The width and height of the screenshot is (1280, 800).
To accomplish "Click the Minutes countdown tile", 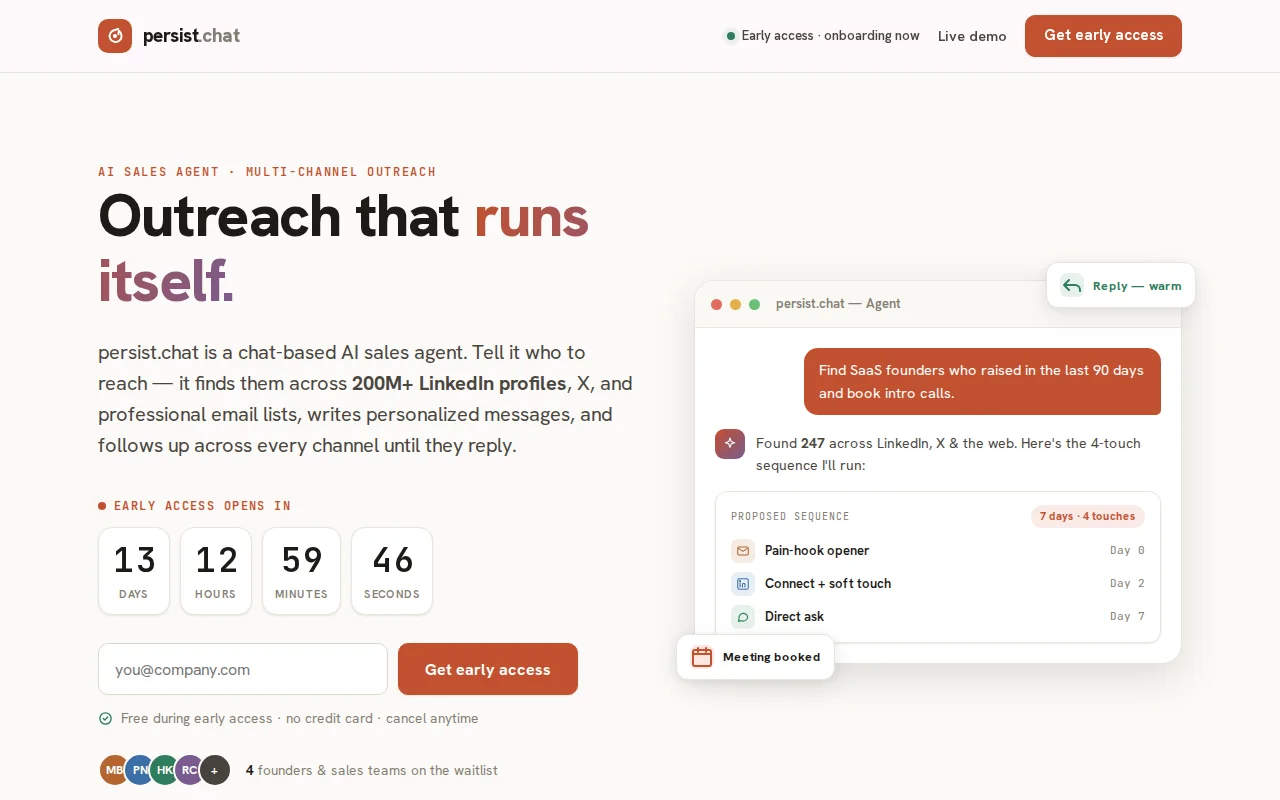I will [x=301, y=571].
